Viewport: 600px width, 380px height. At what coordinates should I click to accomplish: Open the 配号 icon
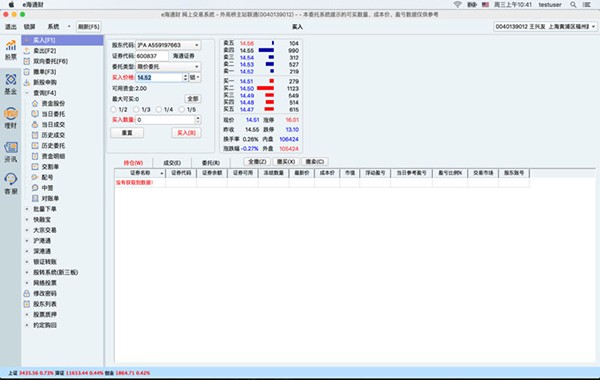click(x=35, y=177)
